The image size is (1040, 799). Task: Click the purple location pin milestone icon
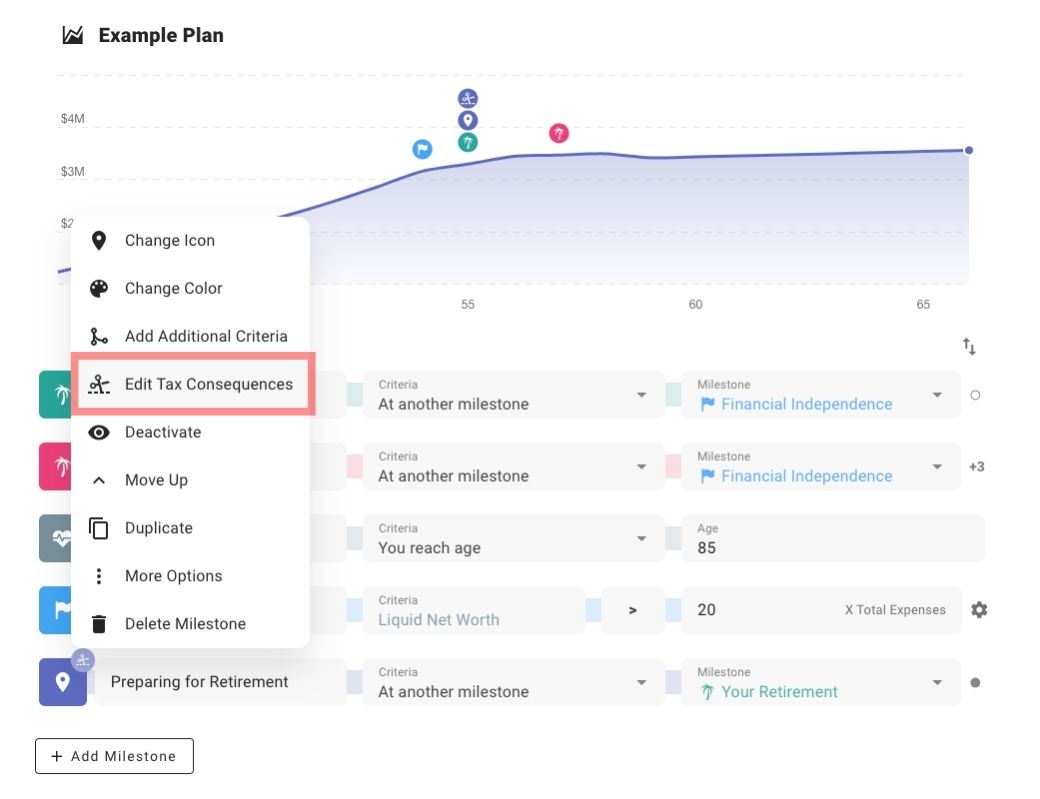[62, 682]
